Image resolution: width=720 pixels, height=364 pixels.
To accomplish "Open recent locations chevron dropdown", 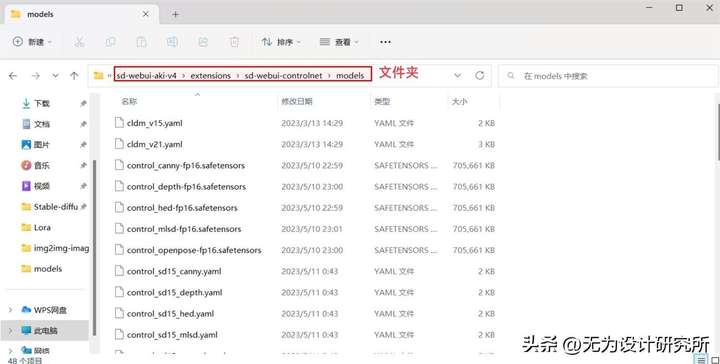I will click(x=55, y=76).
